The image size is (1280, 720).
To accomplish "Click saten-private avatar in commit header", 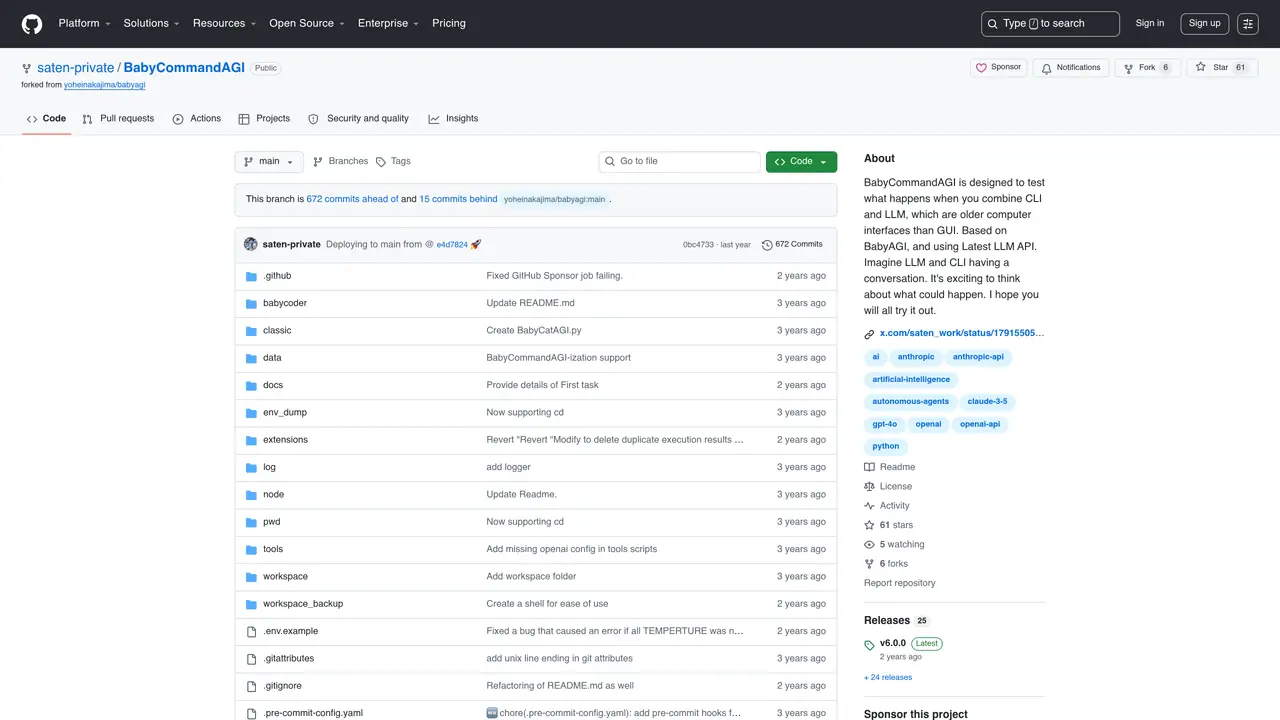I will tap(251, 244).
